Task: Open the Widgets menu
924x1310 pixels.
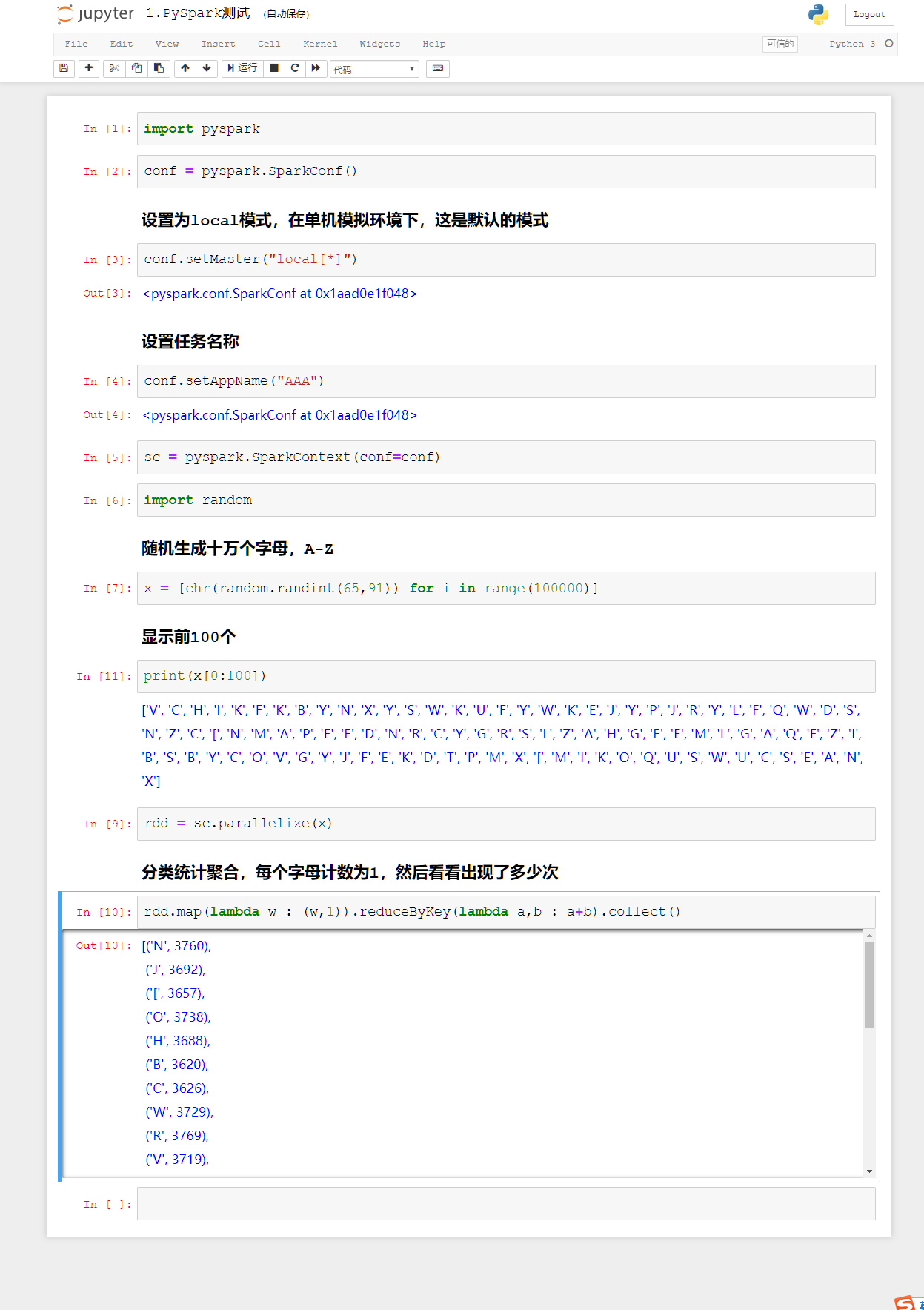Action: pyautogui.click(x=379, y=44)
